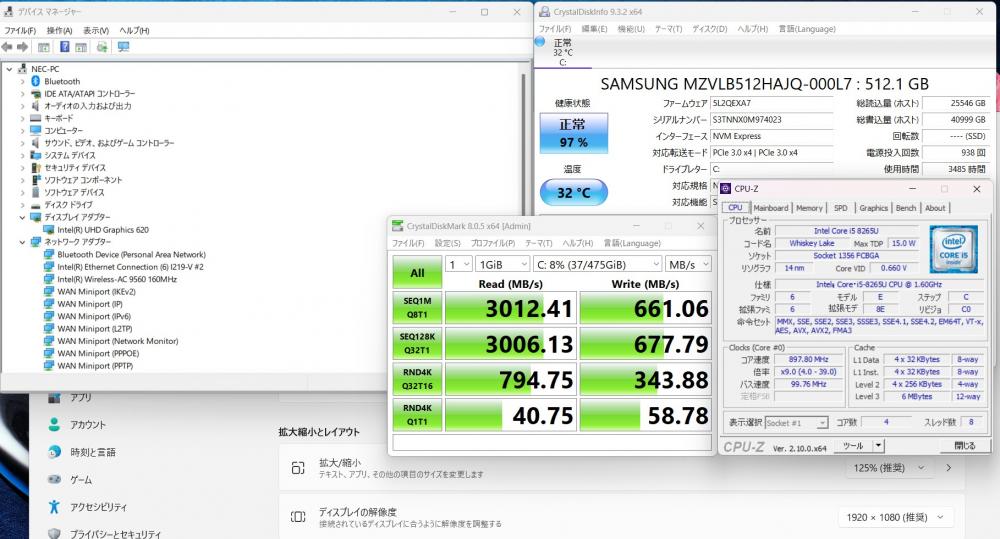
Task: Click the 閉じる button in CPU-Z
Action: click(x=965, y=446)
